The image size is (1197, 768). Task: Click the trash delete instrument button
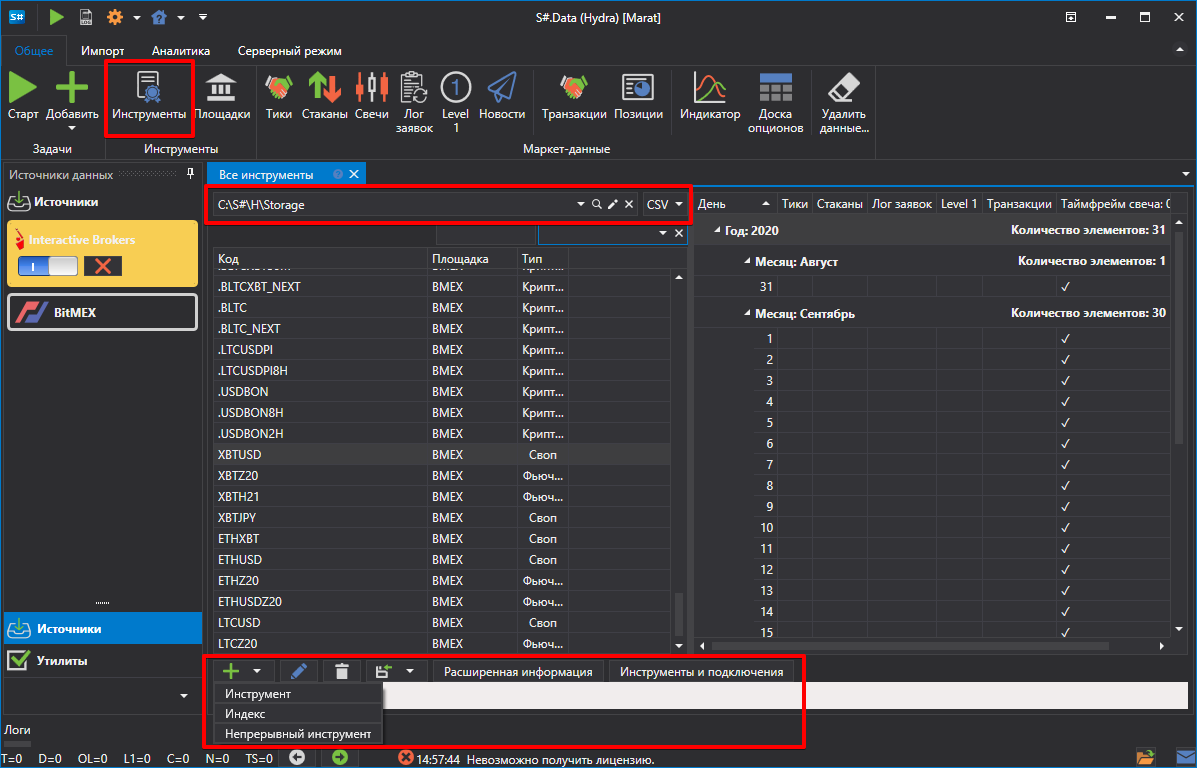tap(342, 671)
